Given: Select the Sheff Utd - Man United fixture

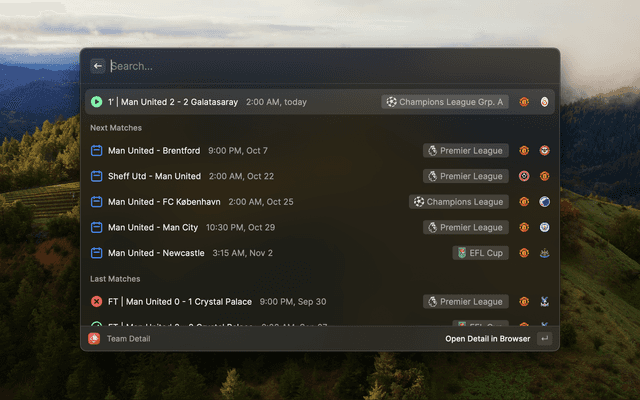Looking at the screenshot, I should [x=320, y=176].
